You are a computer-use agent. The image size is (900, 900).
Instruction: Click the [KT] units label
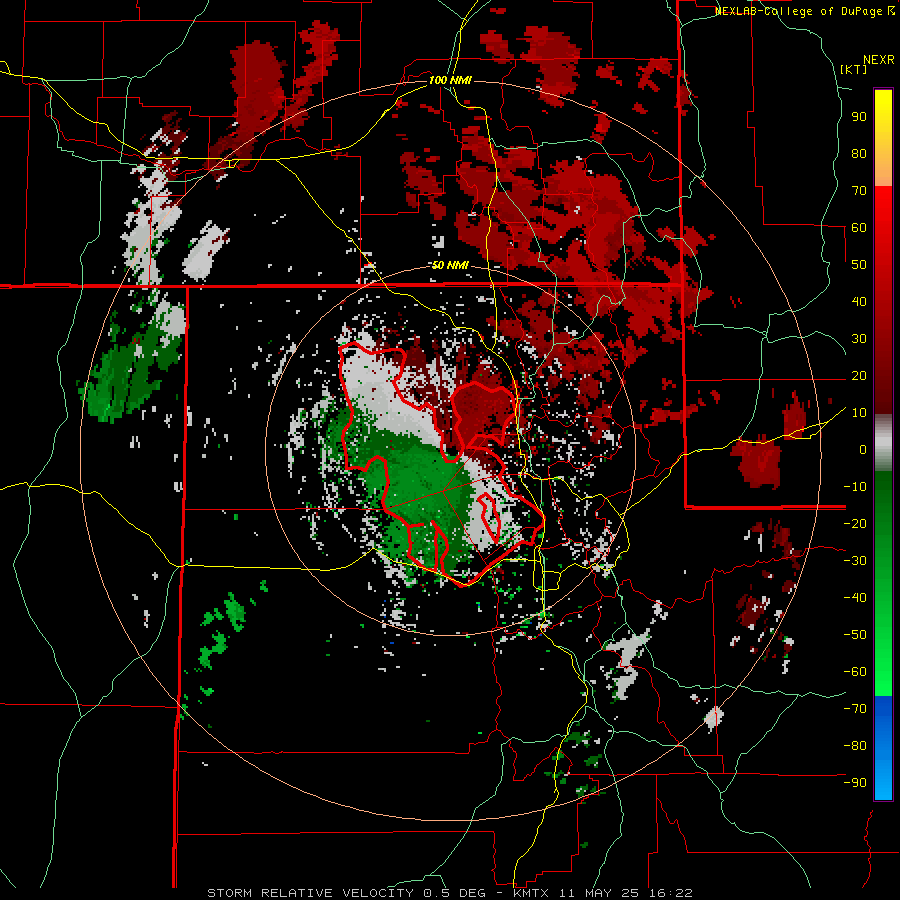coord(854,69)
